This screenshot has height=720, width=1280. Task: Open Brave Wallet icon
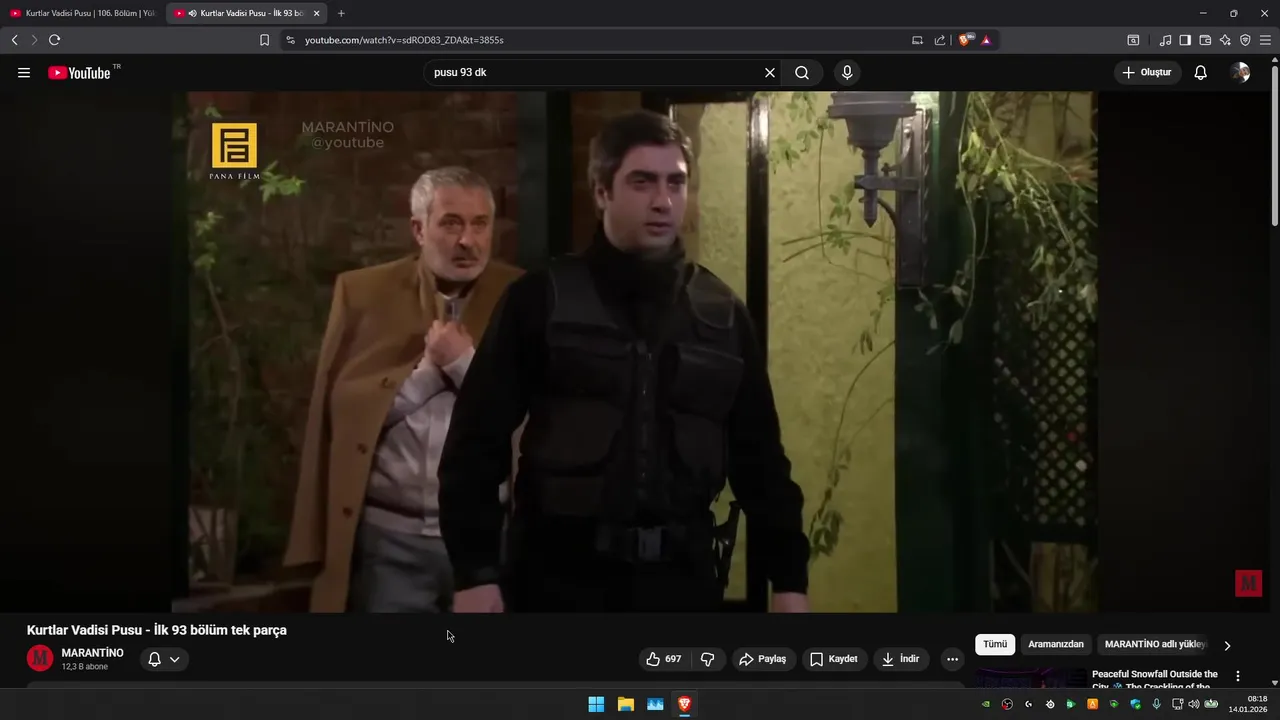[x=1205, y=40]
